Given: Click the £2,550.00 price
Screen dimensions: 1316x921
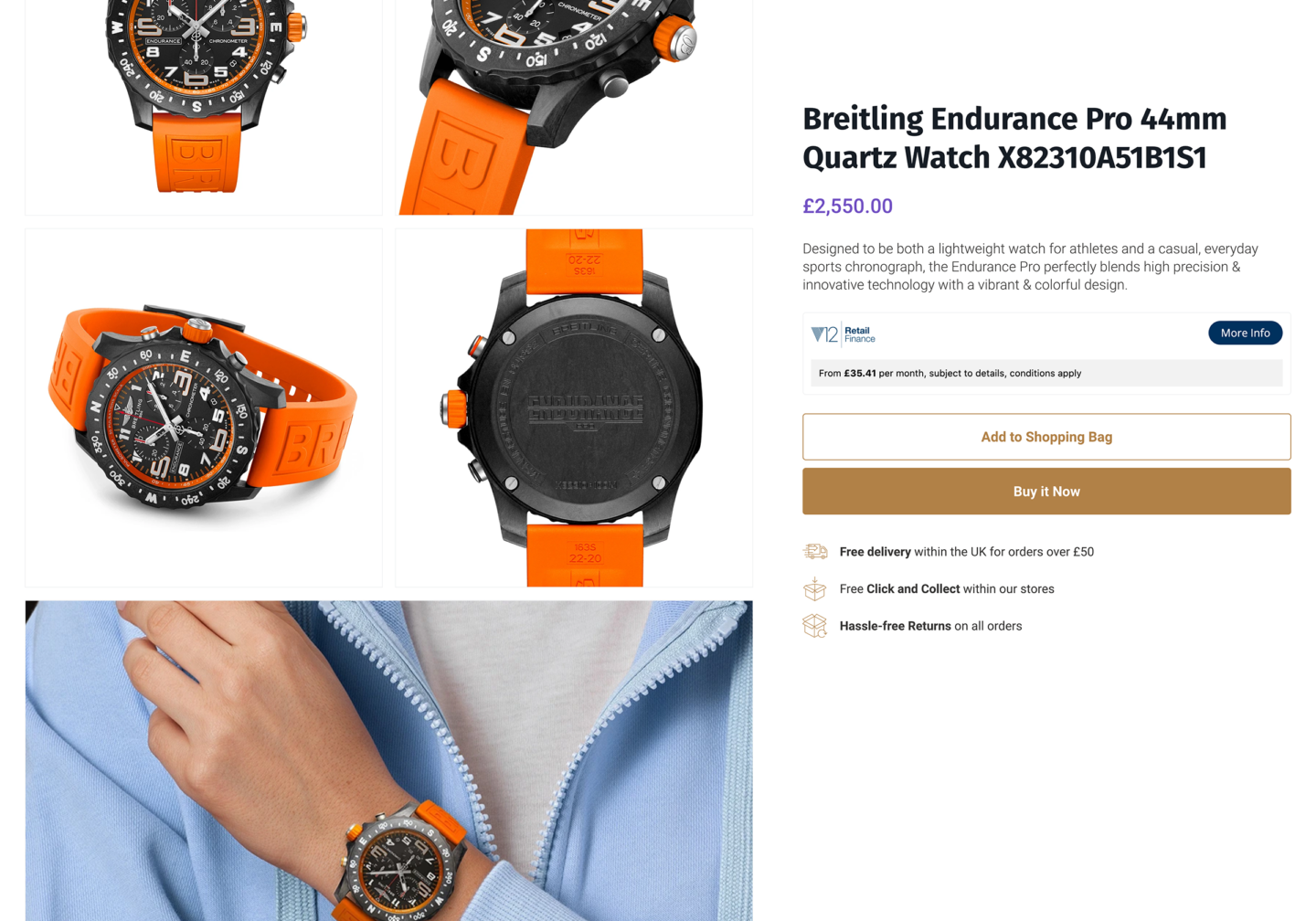Looking at the screenshot, I should click(847, 206).
